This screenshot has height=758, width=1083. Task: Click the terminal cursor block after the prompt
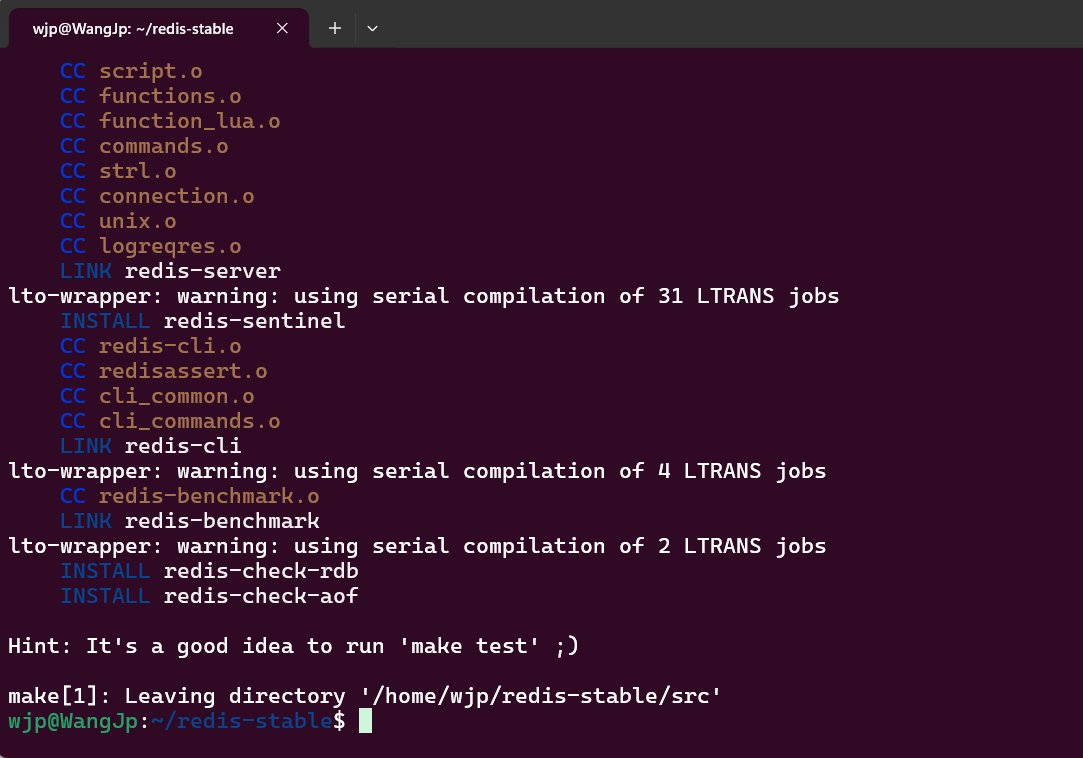click(365, 721)
